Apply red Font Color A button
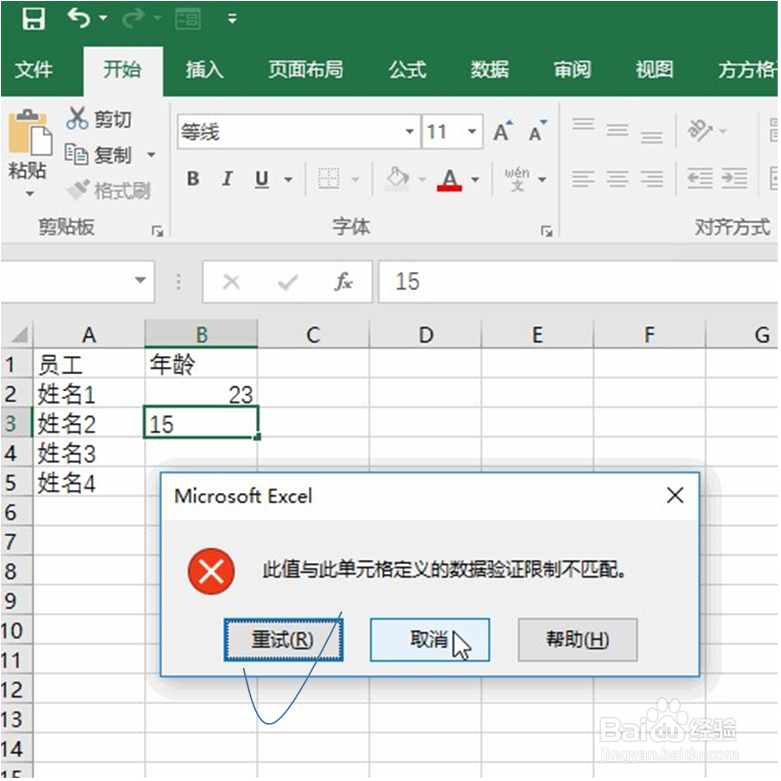The height and width of the screenshot is (781, 781). [x=449, y=179]
